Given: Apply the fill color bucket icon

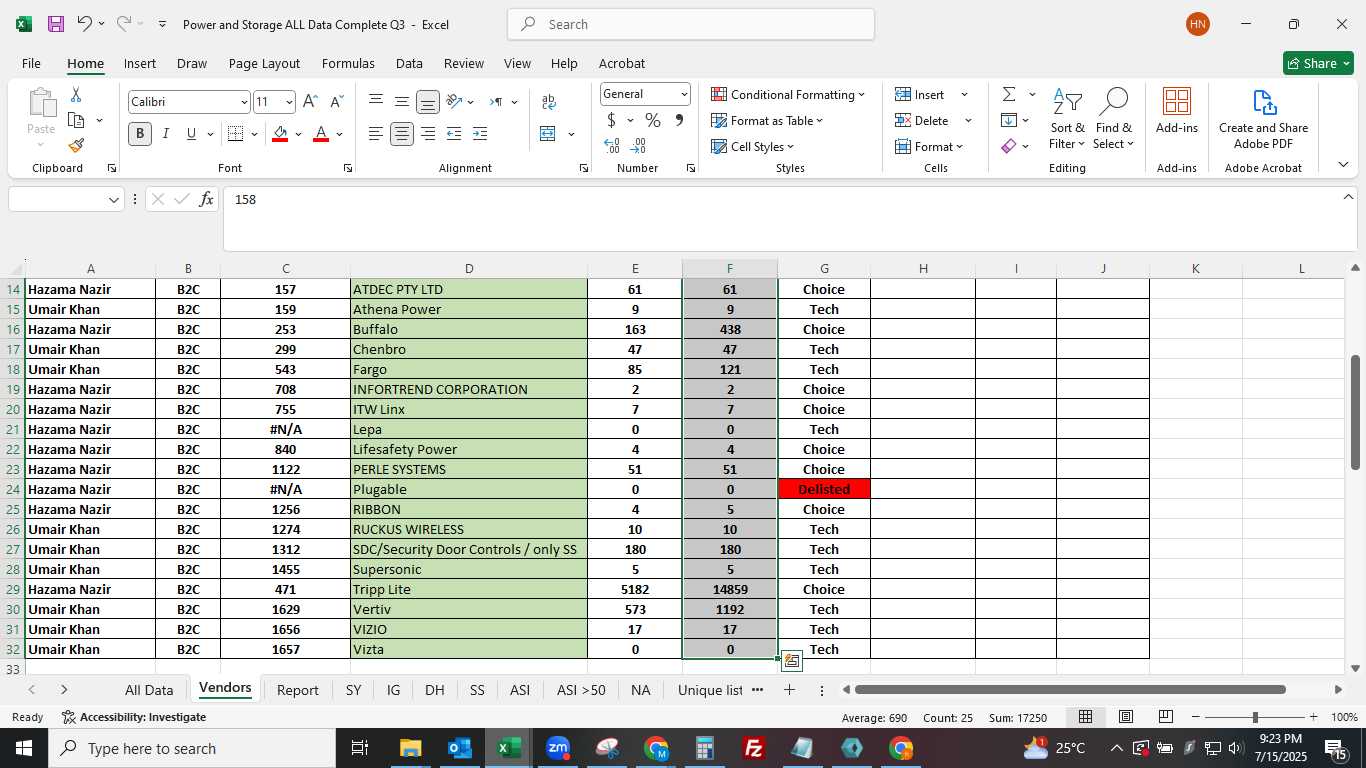Looking at the screenshot, I should pyautogui.click(x=280, y=134).
